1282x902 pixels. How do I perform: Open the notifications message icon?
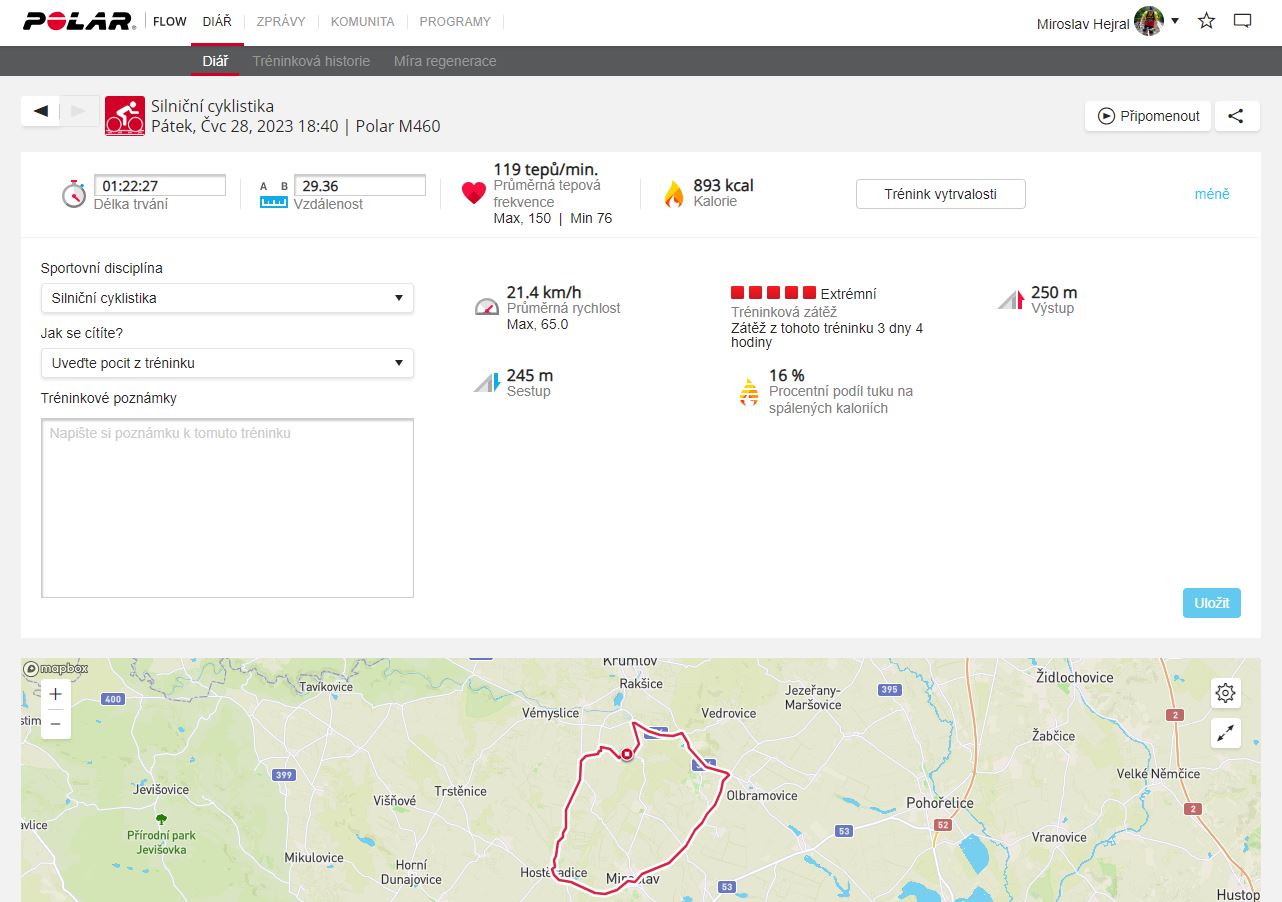pos(1243,21)
